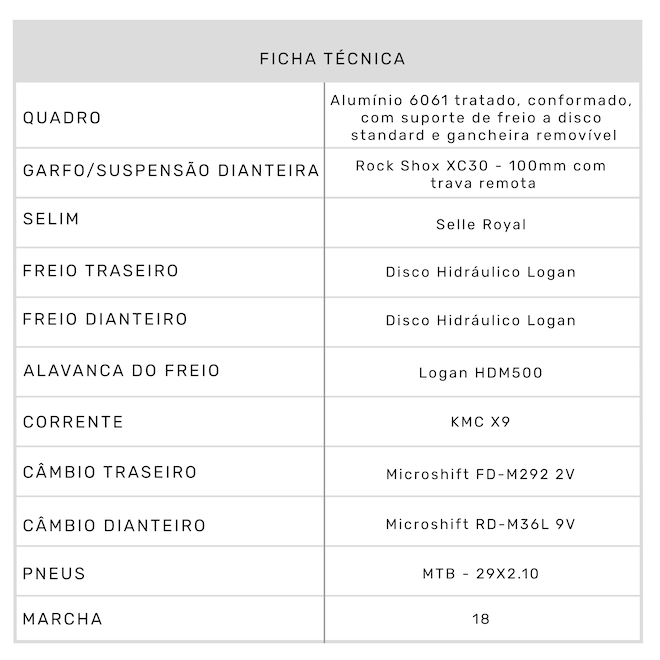Select the CÂMBIO DIANTEIRO label

tap(114, 525)
